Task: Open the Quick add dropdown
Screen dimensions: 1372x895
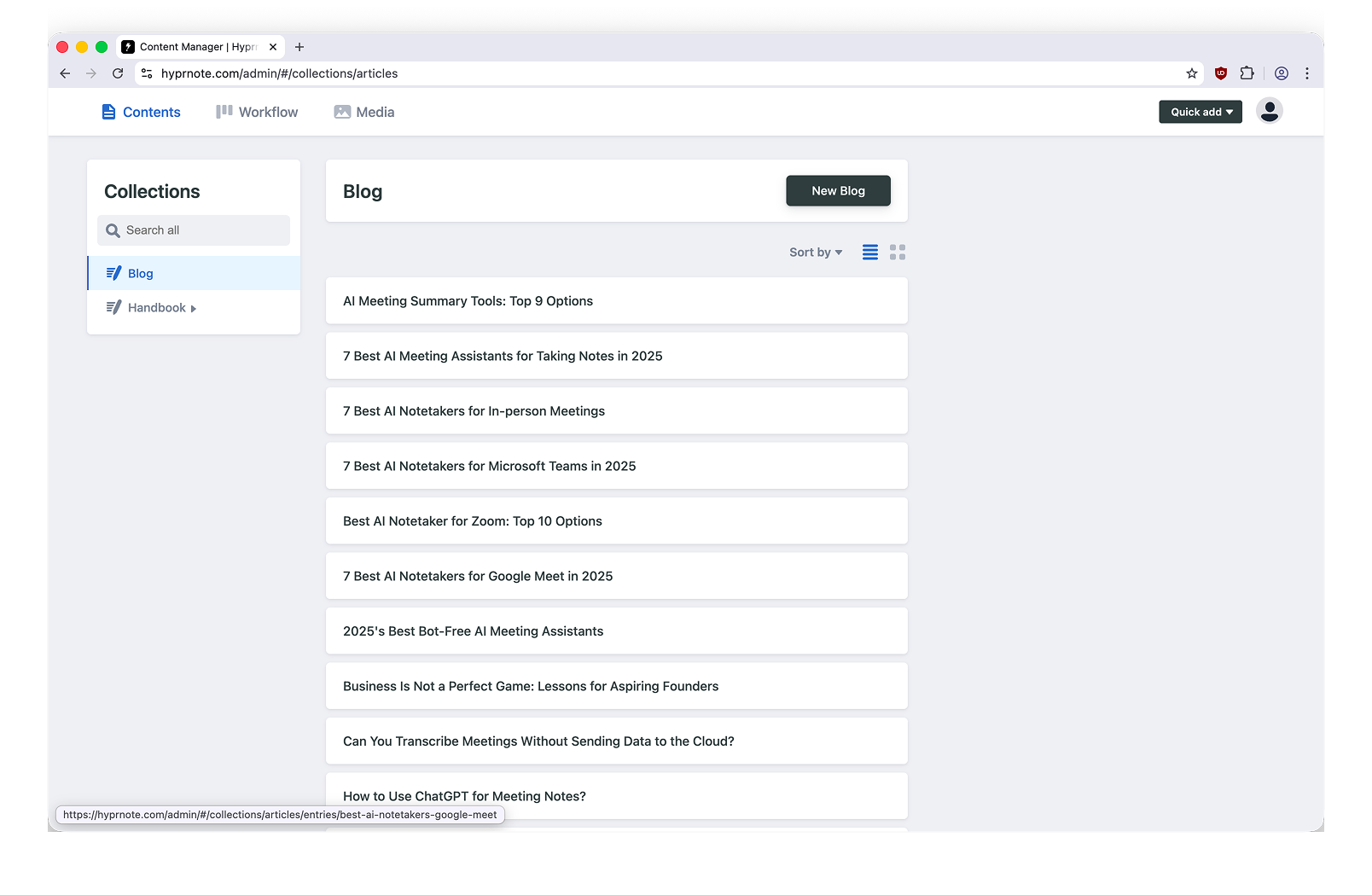Action: (x=1200, y=112)
